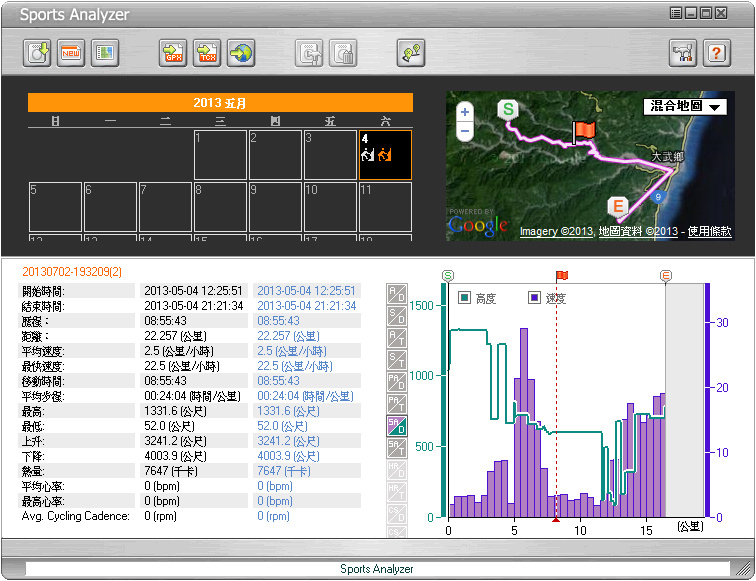Open the settings tools icon

click(683, 53)
